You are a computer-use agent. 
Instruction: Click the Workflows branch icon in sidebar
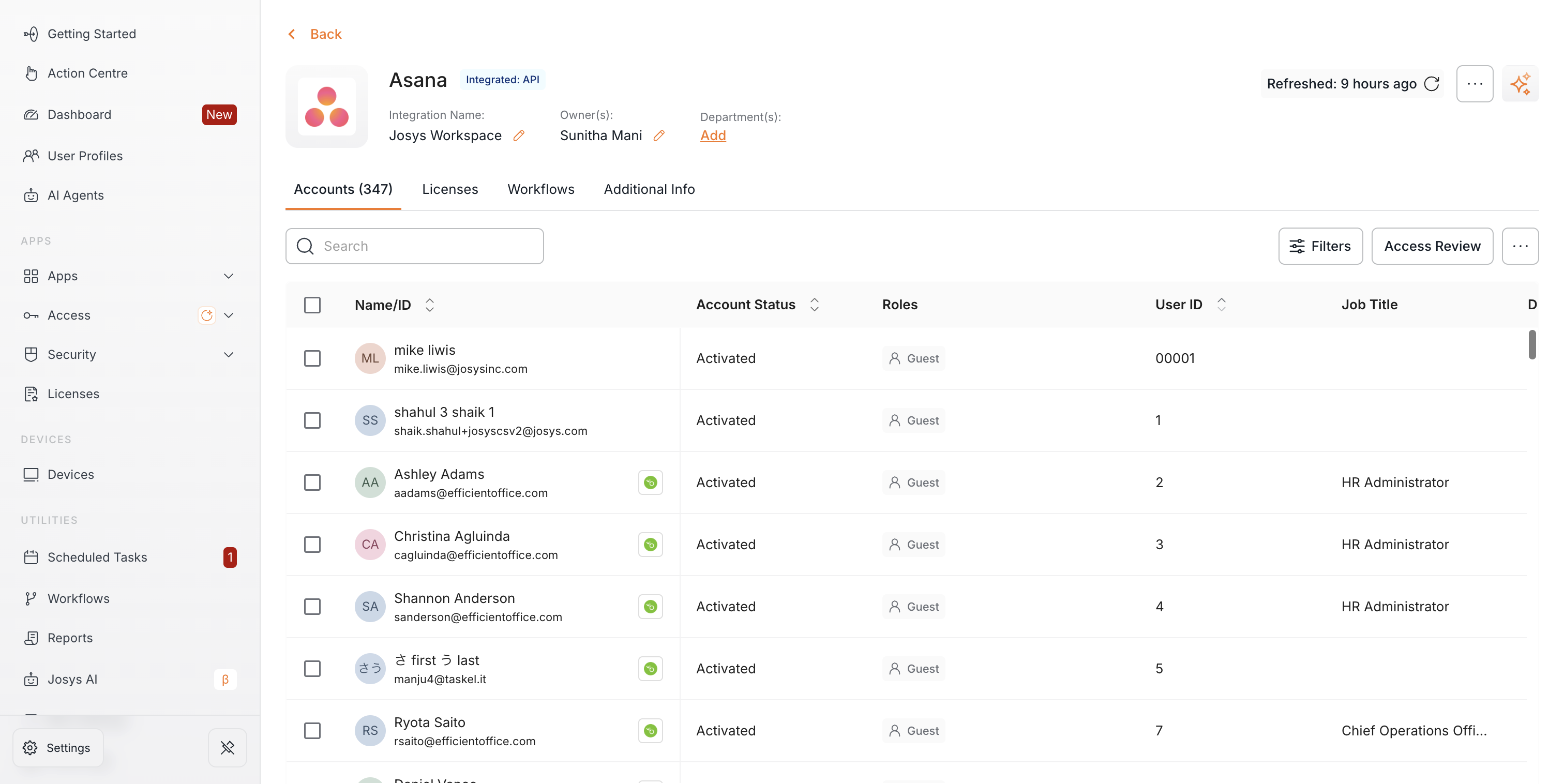click(x=31, y=598)
